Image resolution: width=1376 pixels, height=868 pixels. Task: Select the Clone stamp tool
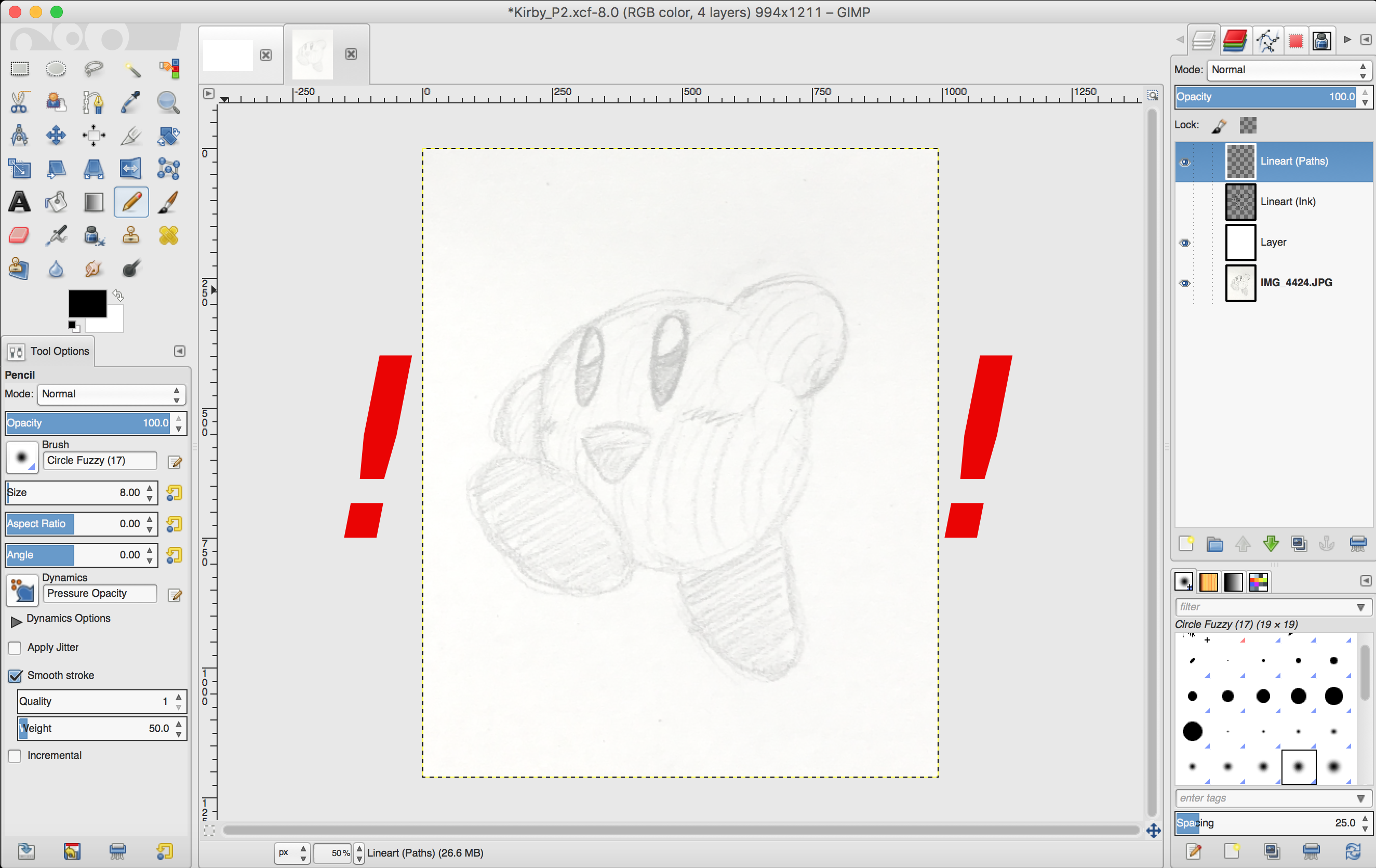click(x=131, y=235)
